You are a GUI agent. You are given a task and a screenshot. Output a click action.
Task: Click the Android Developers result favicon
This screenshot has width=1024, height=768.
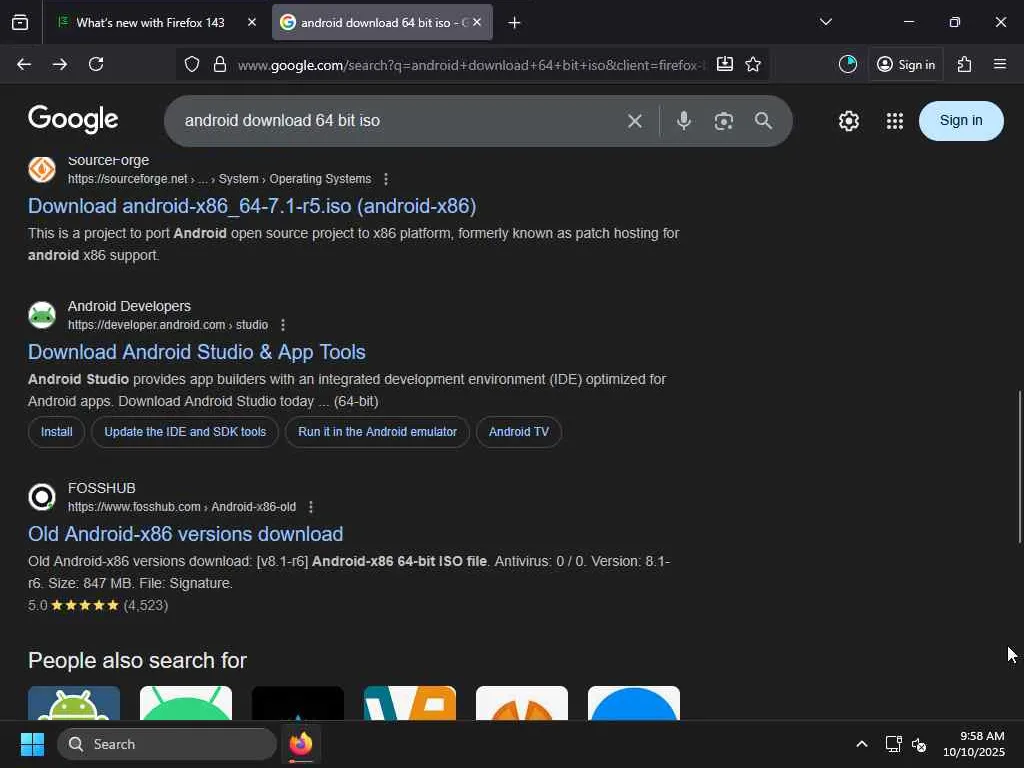pos(42,315)
